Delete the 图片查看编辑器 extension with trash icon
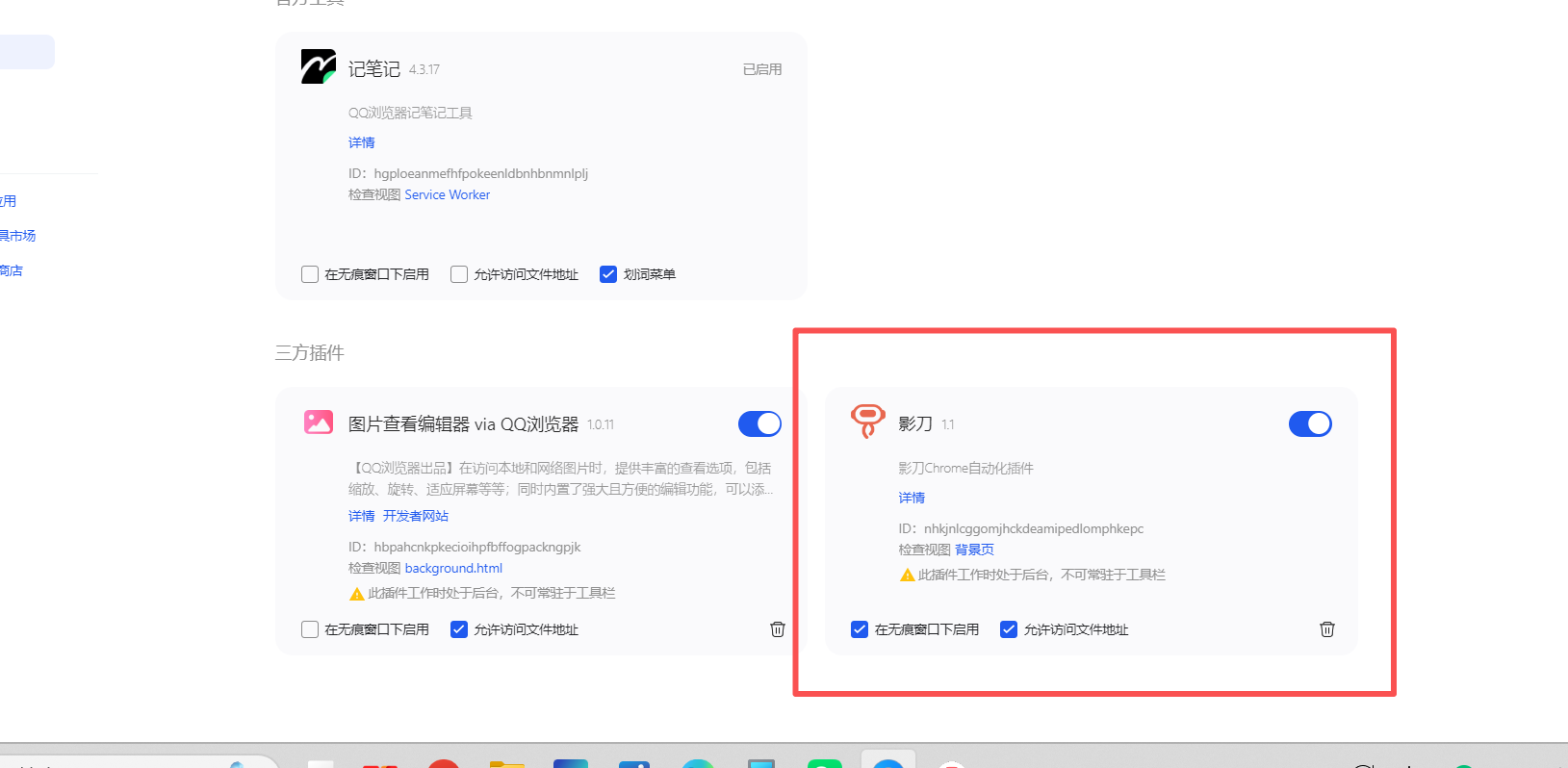Screen dimensions: 1568x768 [778, 629]
